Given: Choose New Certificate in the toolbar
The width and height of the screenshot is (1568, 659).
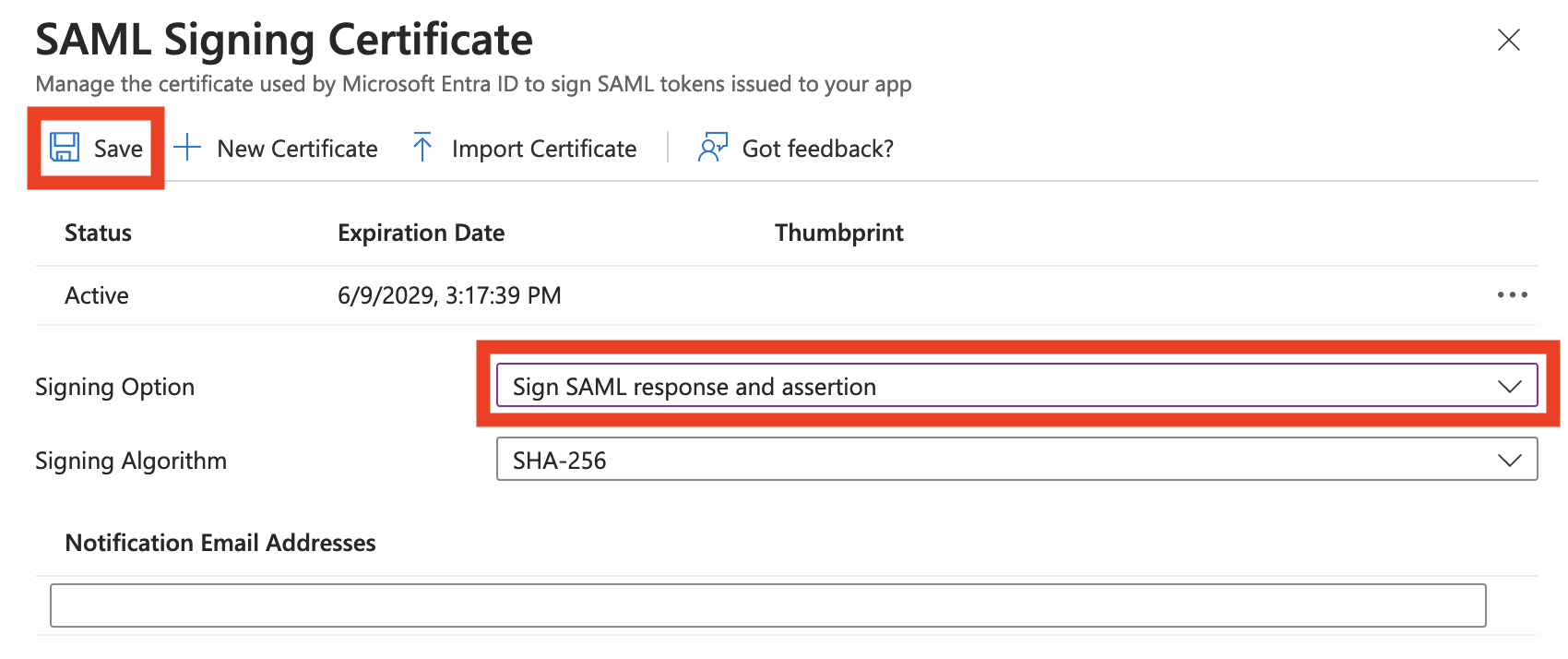Looking at the screenshot, I should (x=297, y=149).
